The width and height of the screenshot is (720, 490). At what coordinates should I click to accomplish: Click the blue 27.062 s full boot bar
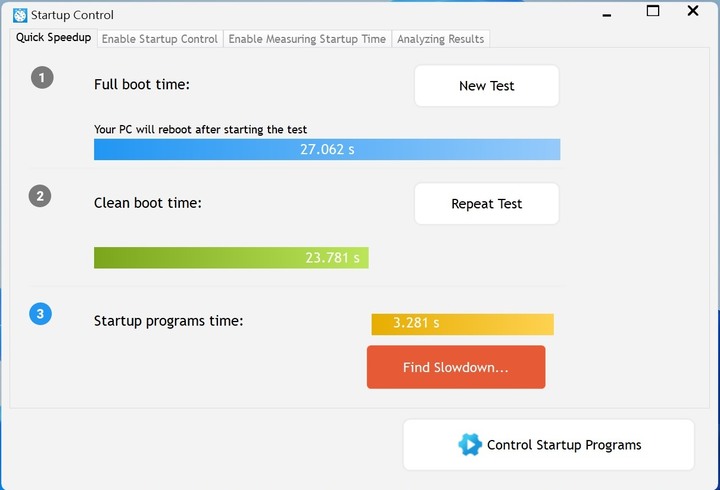(327, 149)
